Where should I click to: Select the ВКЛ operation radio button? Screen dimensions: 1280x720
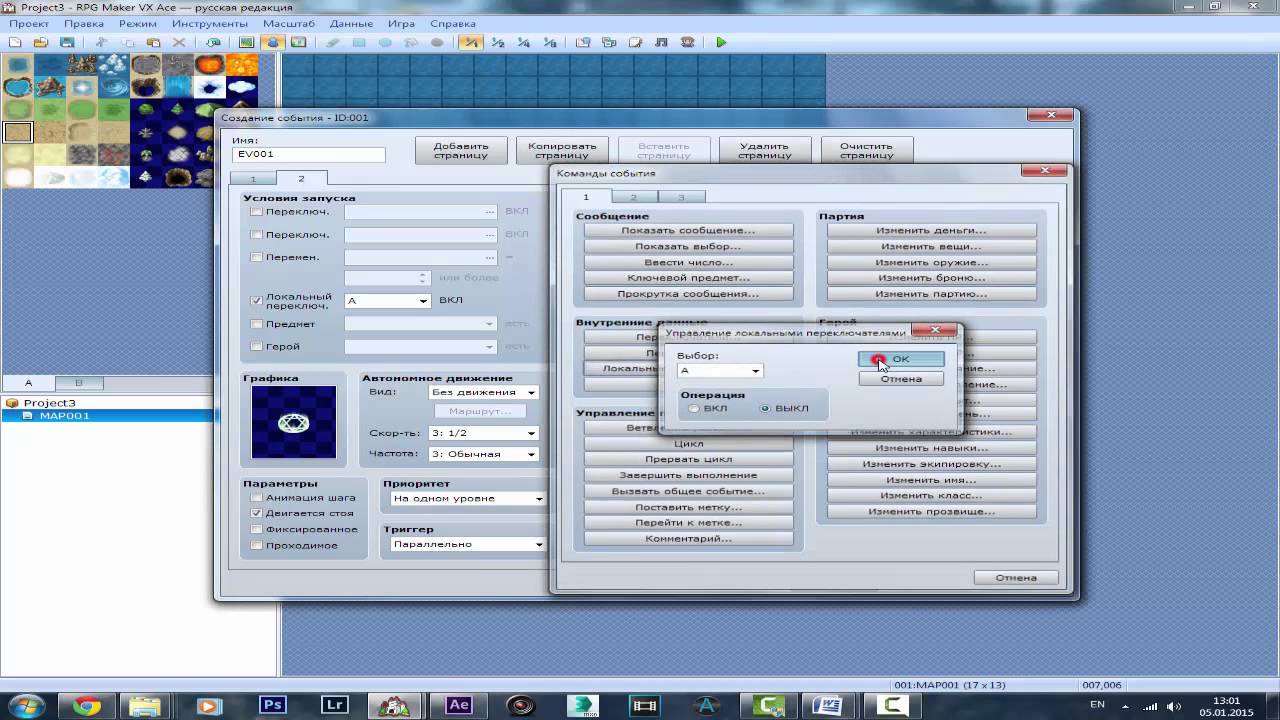[694, 408]
